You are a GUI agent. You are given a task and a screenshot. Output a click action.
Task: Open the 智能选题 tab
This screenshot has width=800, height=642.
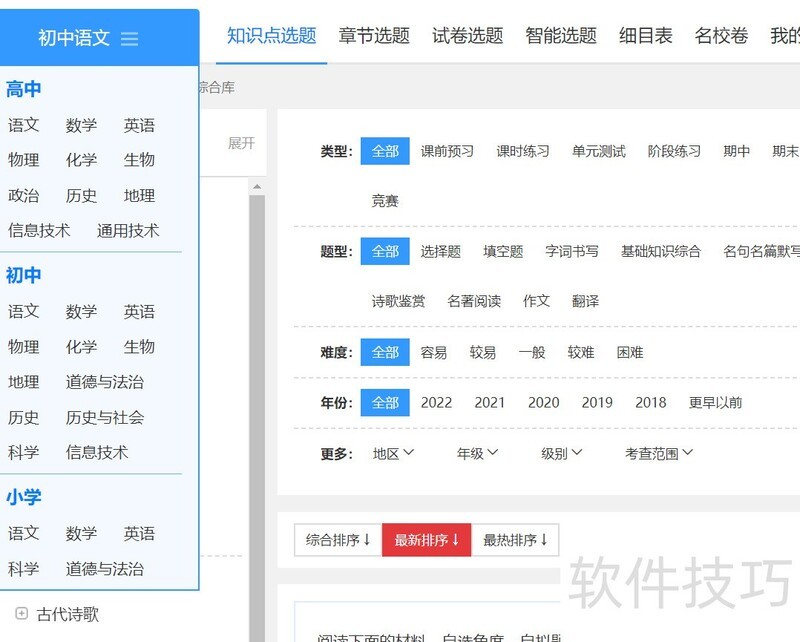coord(561,36)
